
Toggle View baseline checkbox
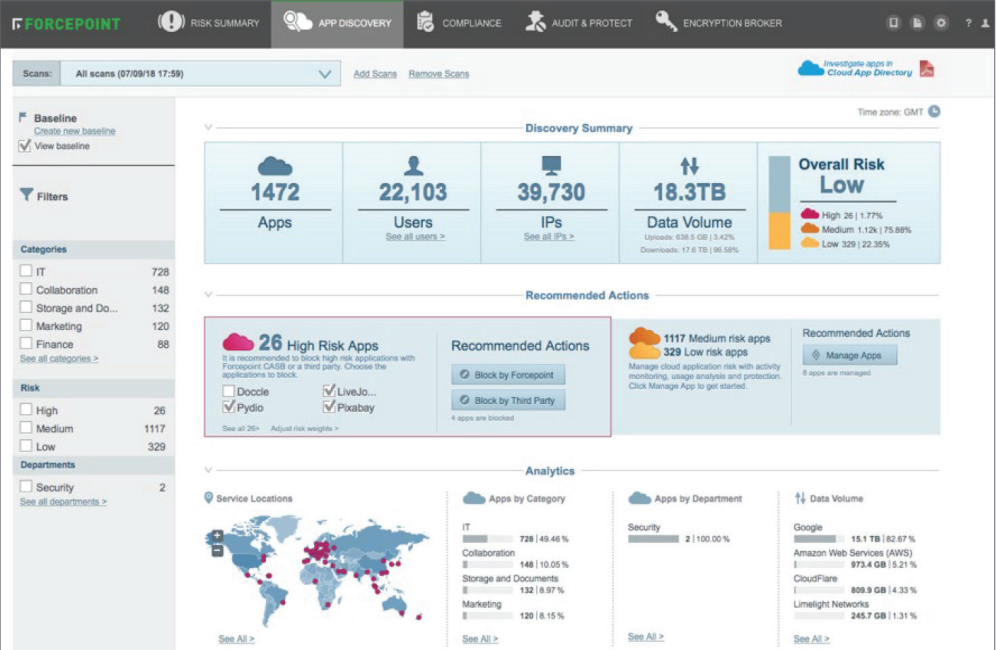pos(25,146)
